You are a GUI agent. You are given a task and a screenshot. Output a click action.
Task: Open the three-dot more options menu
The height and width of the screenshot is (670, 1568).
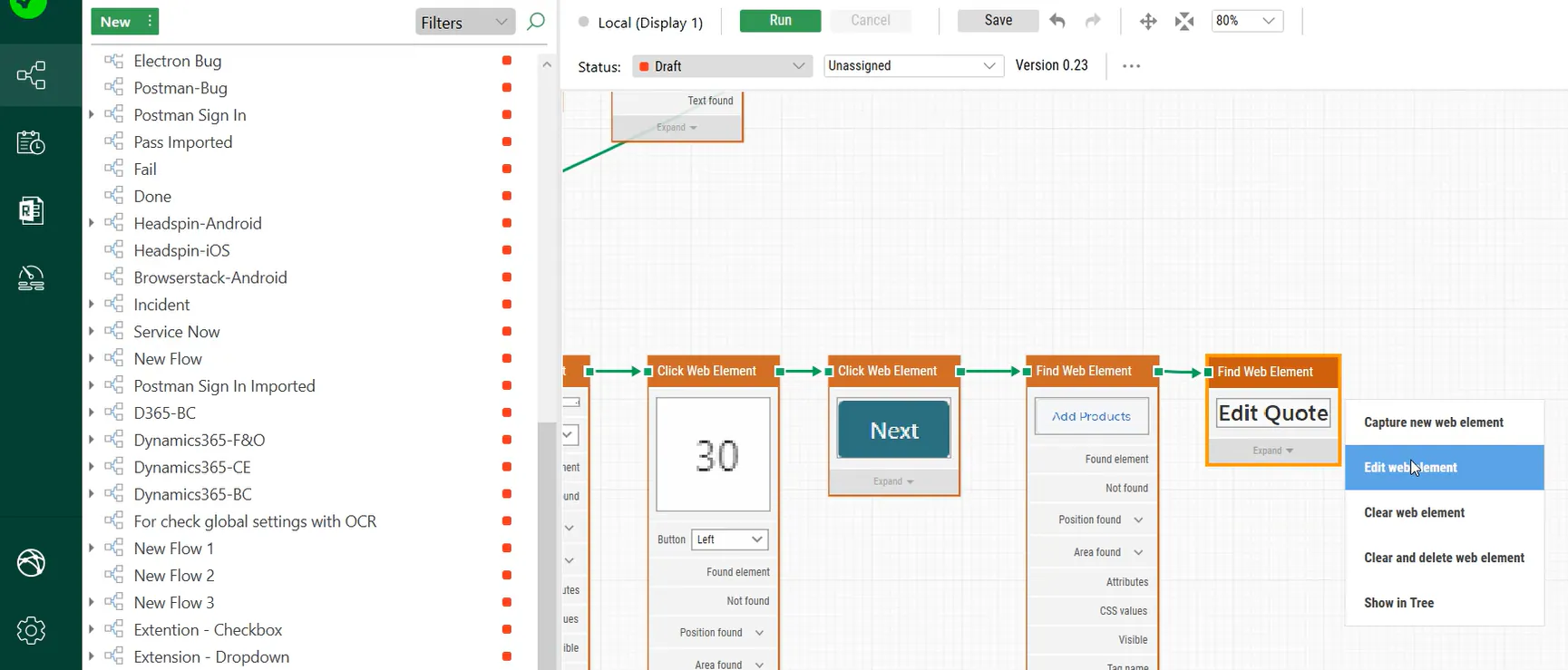[x=1131, y=66]
